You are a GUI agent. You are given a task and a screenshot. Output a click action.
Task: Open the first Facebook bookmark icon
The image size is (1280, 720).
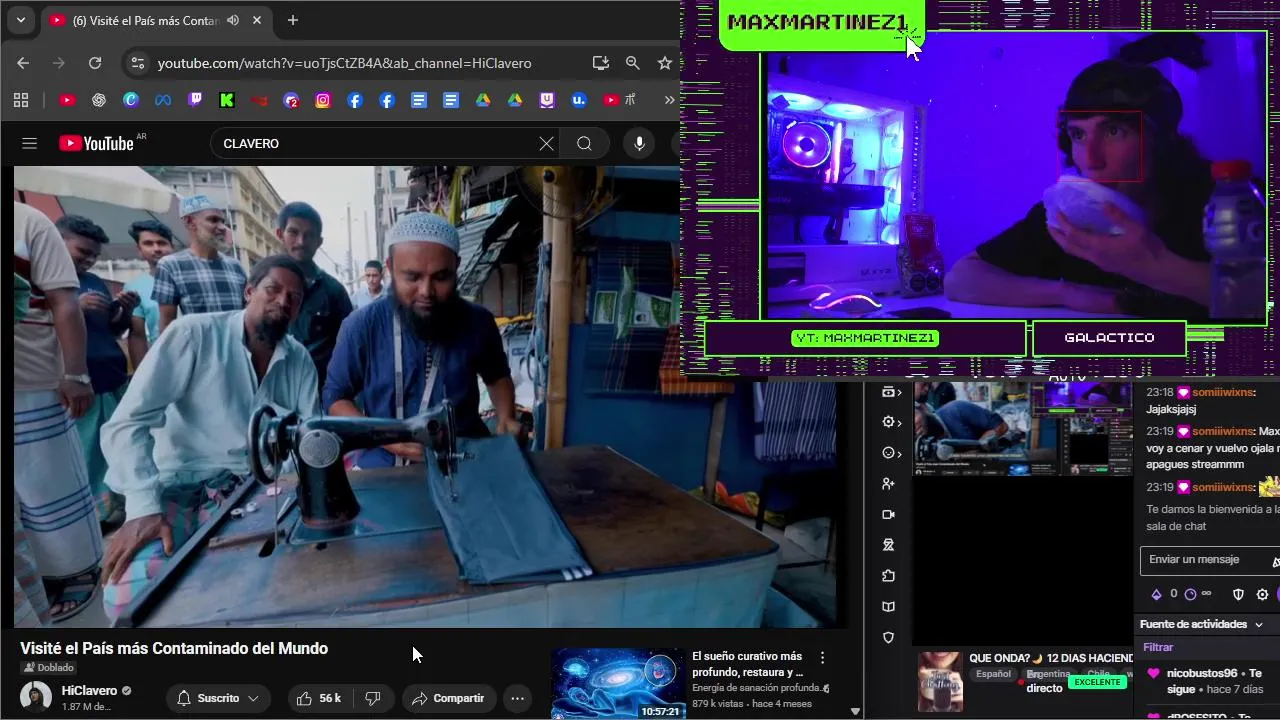pos(355,100)
